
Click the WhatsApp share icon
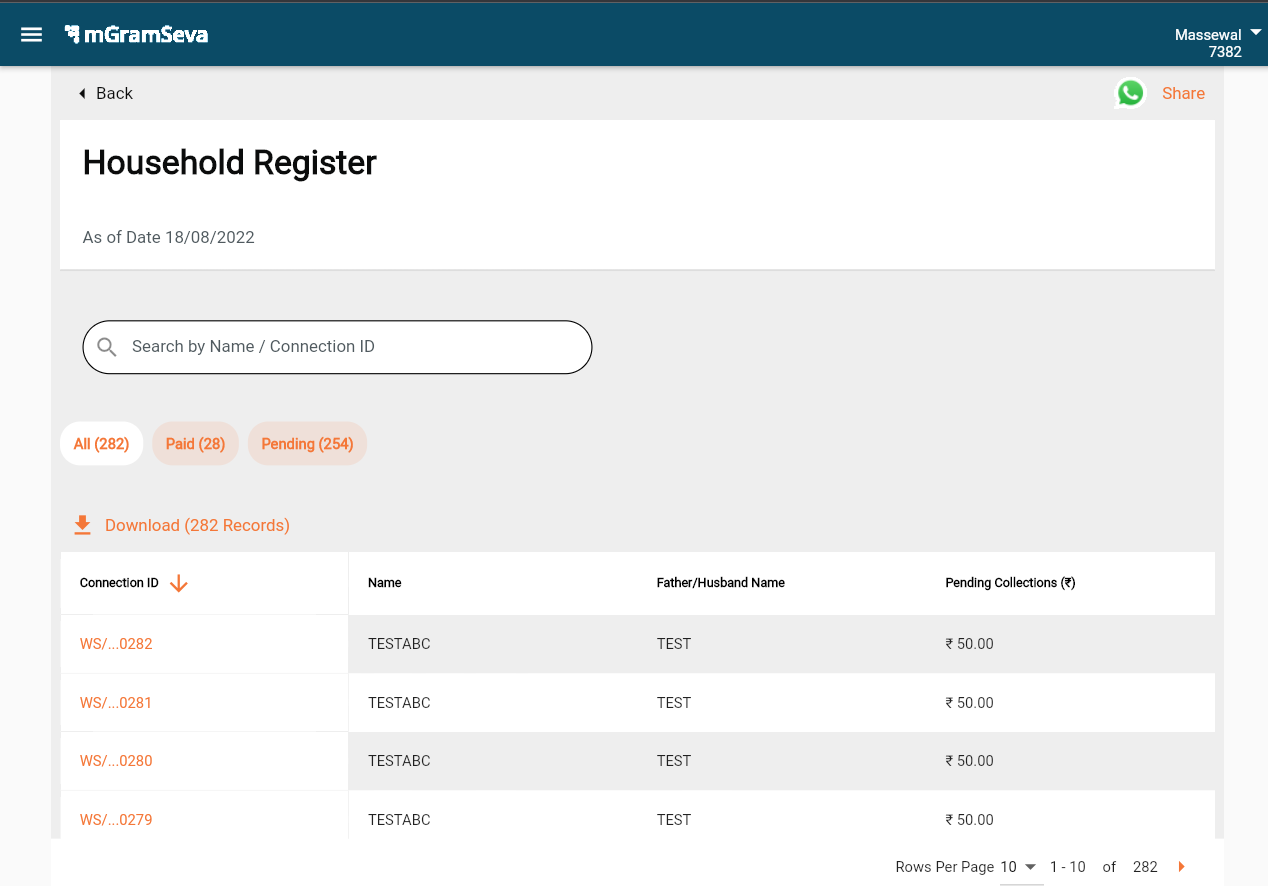[x=1130, y=93]
